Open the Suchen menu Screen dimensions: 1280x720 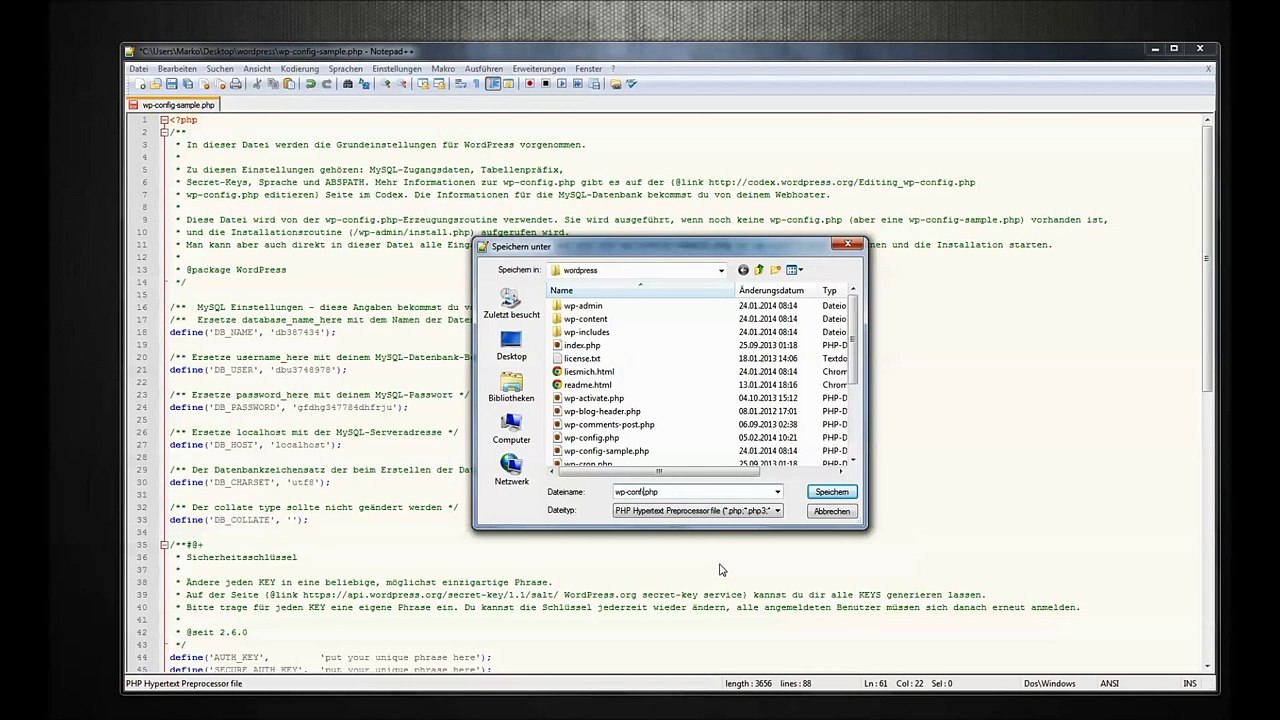220,69
